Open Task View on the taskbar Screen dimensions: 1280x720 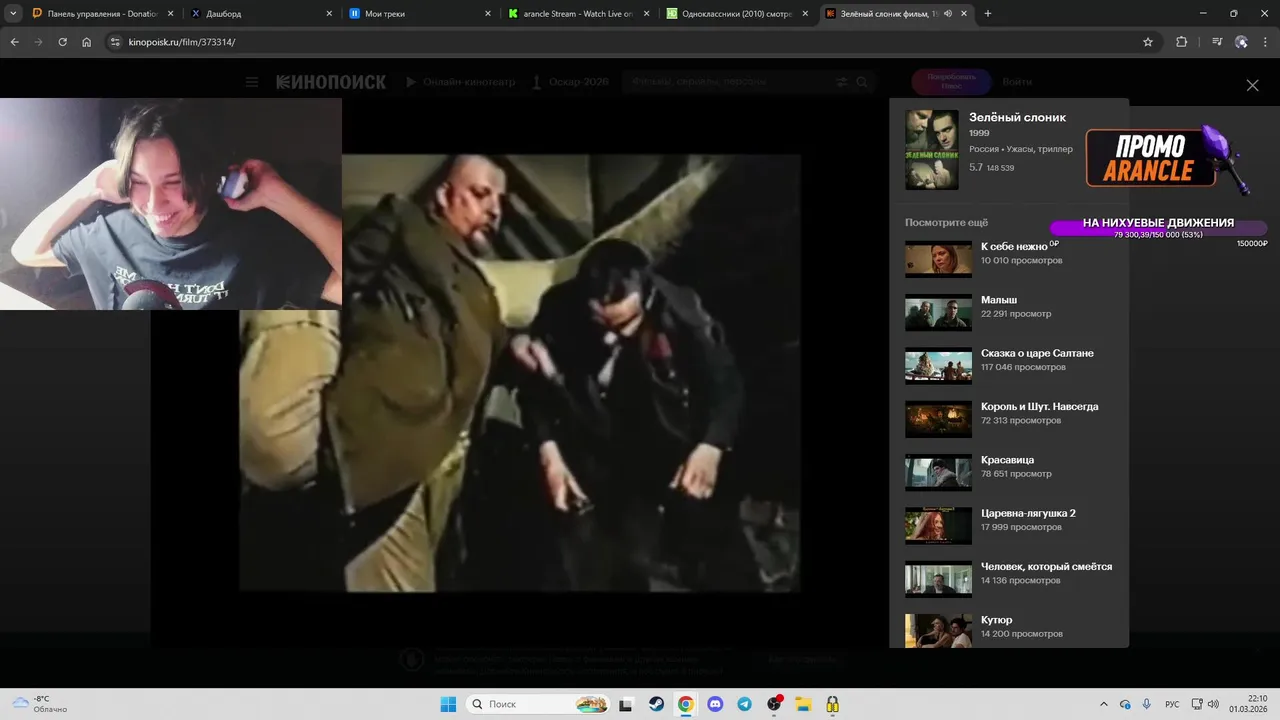click(x=626, y=704)
